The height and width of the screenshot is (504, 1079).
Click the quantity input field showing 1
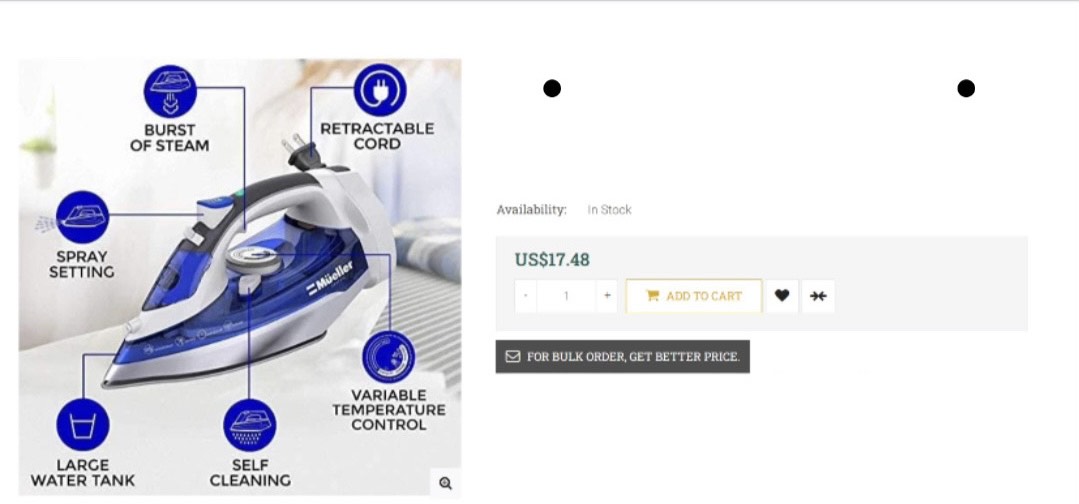coord(566,296)
